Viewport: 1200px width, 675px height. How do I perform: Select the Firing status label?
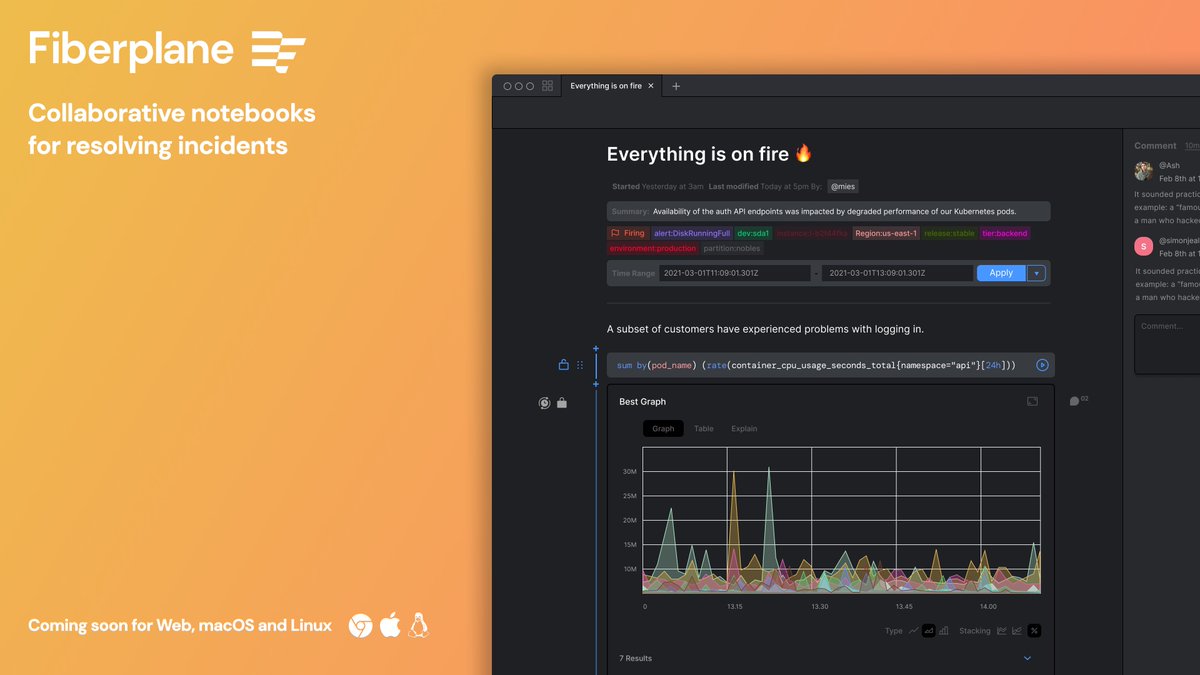click(628, 233)
